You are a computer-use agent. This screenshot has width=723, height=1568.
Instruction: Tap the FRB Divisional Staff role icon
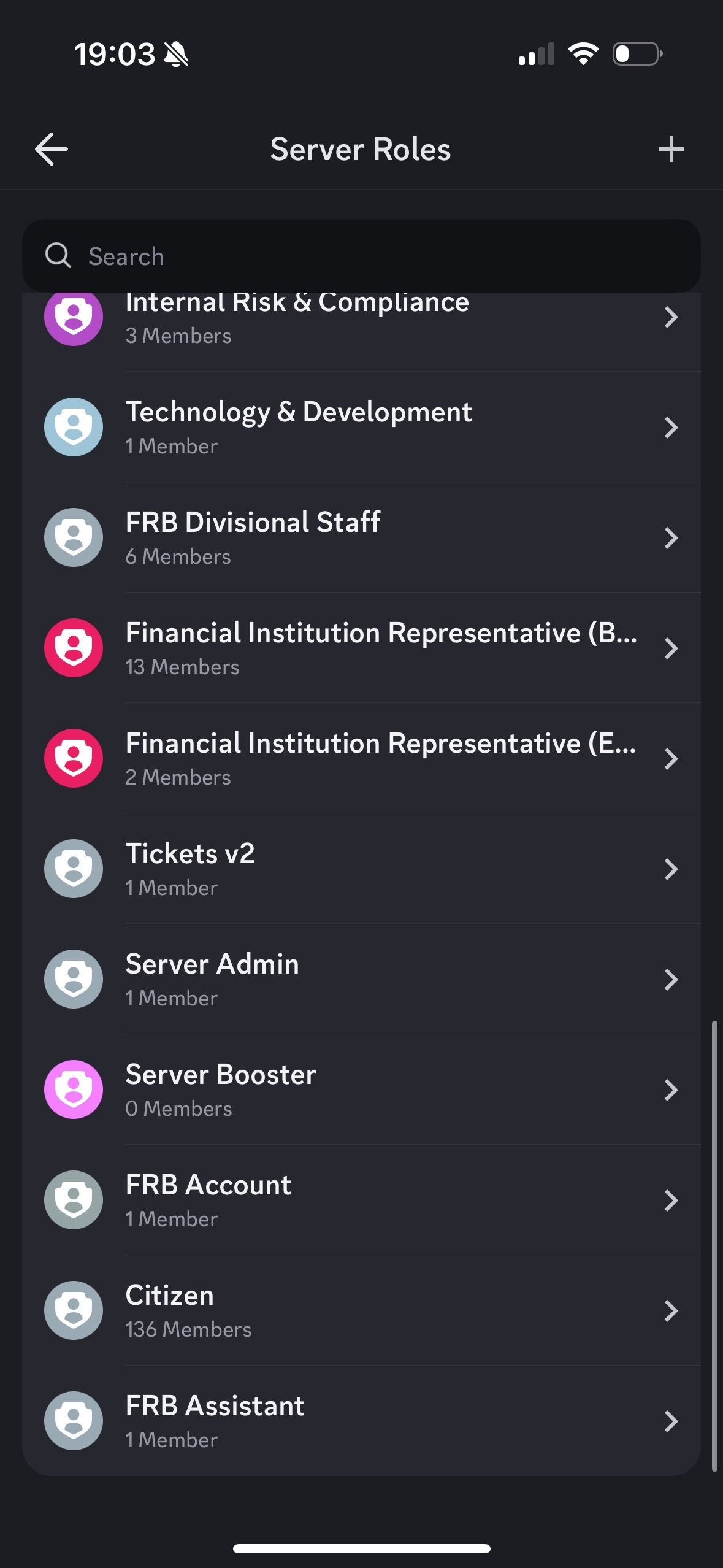74,537
